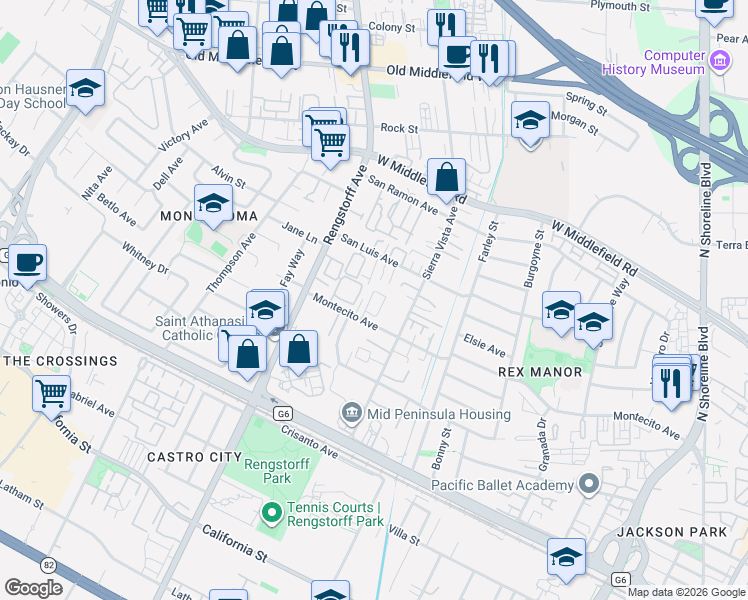Click the Villa St street label
Screen dimensions: 748x600
(404, 535)
